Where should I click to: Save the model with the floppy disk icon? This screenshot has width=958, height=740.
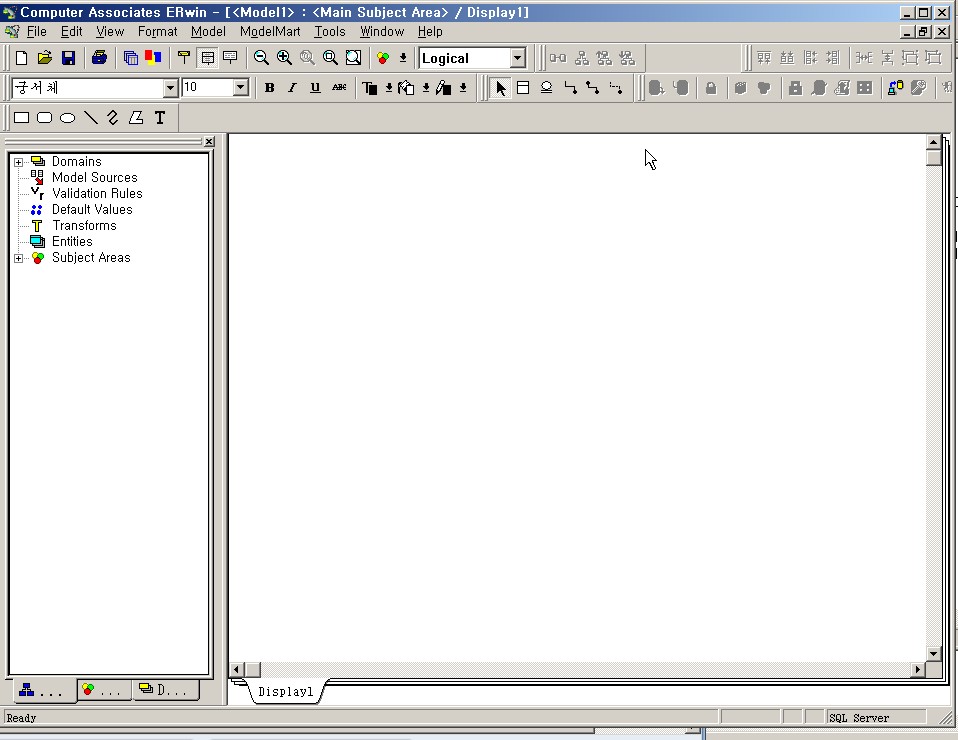point(68,58)
